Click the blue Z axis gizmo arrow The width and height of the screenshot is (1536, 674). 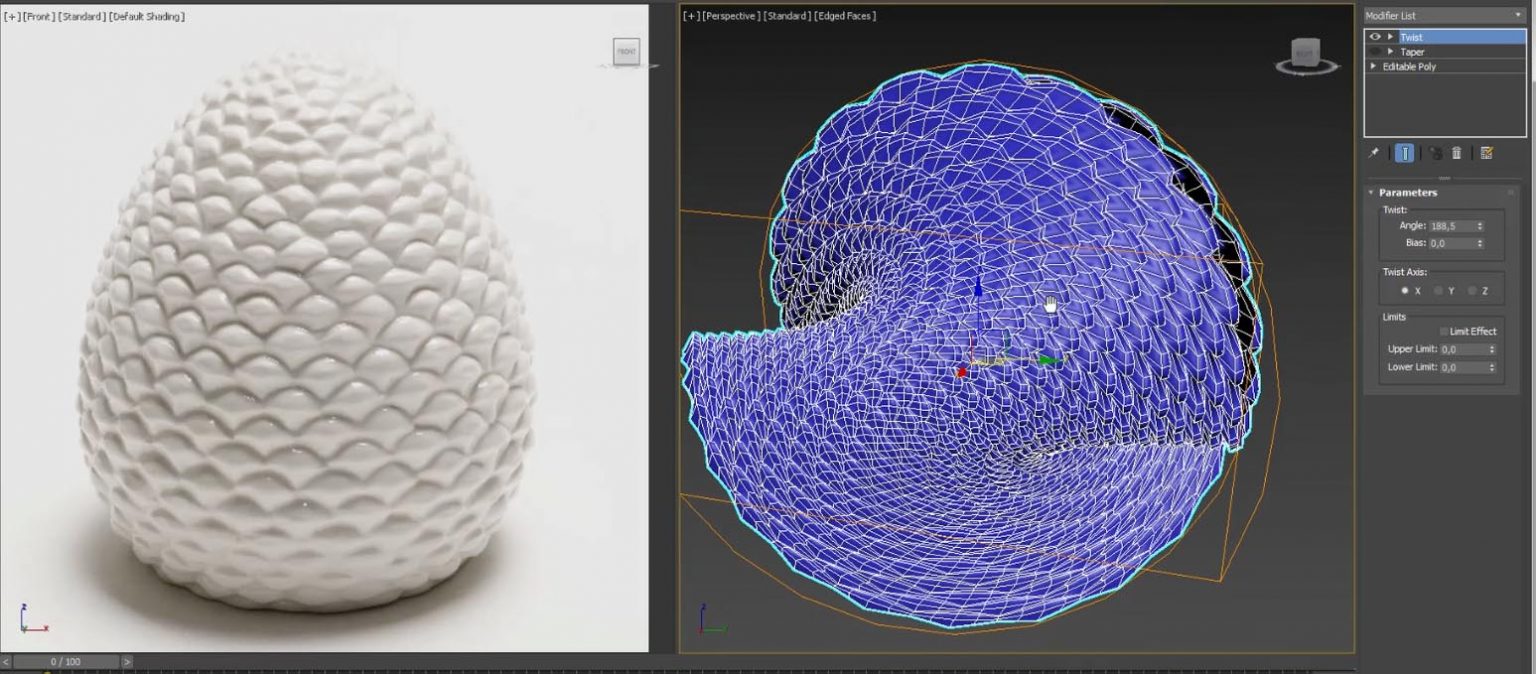point(978,289)
